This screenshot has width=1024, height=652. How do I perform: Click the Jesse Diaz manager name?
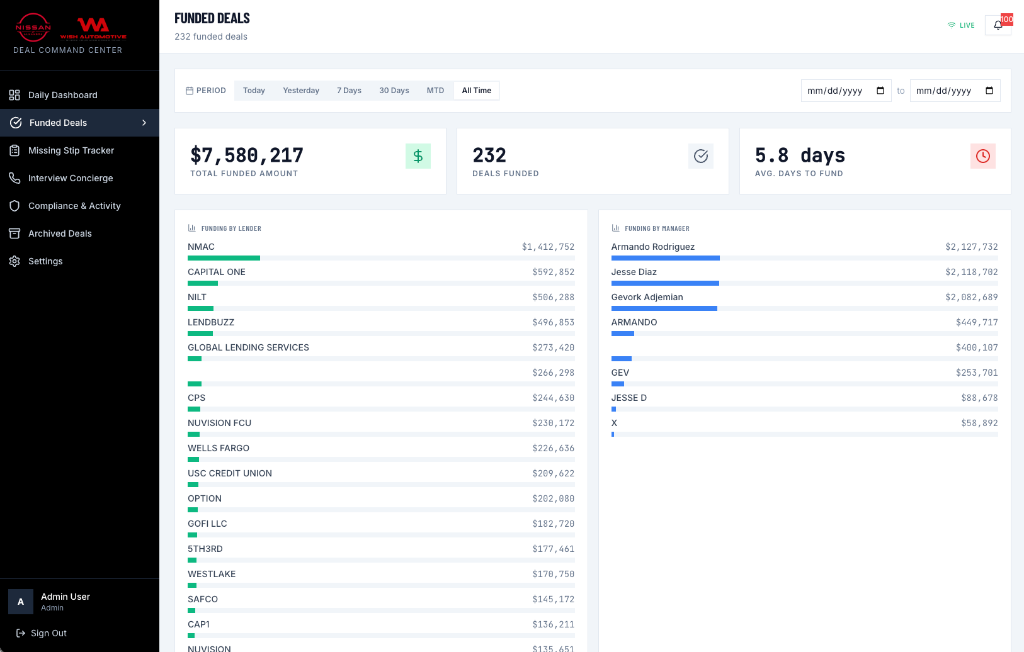coord(633,272)
